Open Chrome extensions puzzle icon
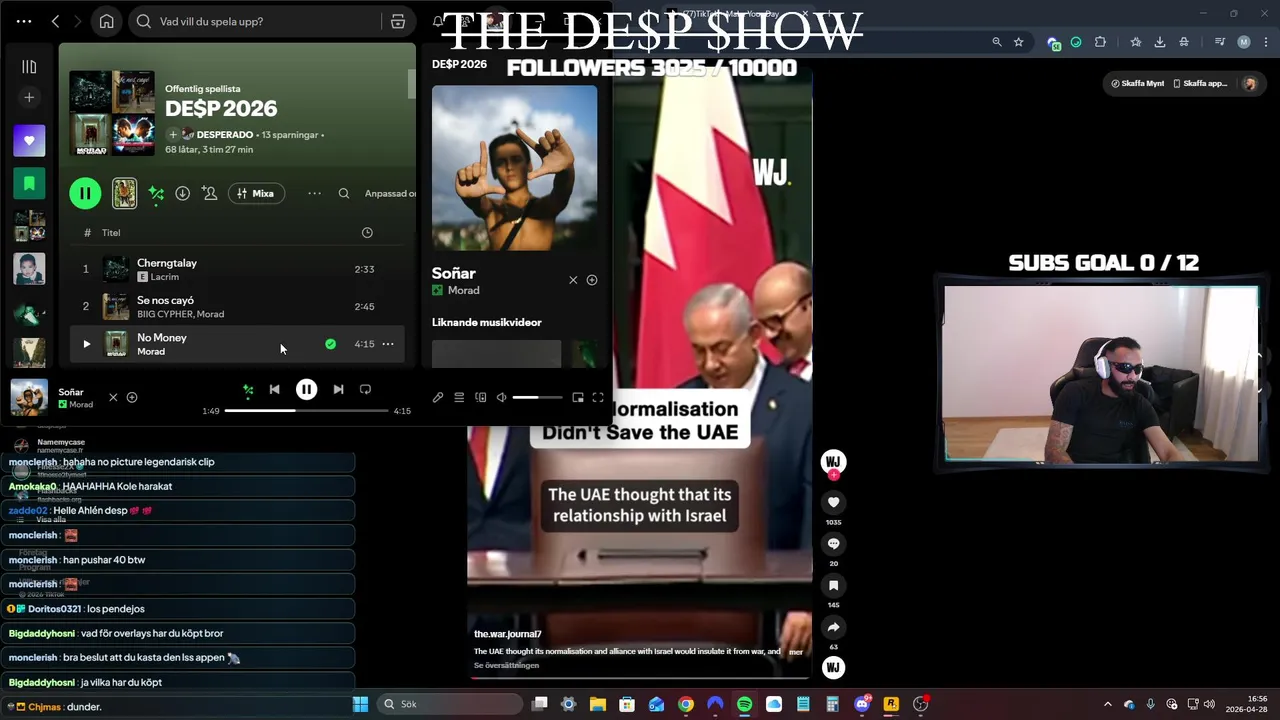The width and height of the screenshot is (1280, 720). click(x=1100, y=42)
